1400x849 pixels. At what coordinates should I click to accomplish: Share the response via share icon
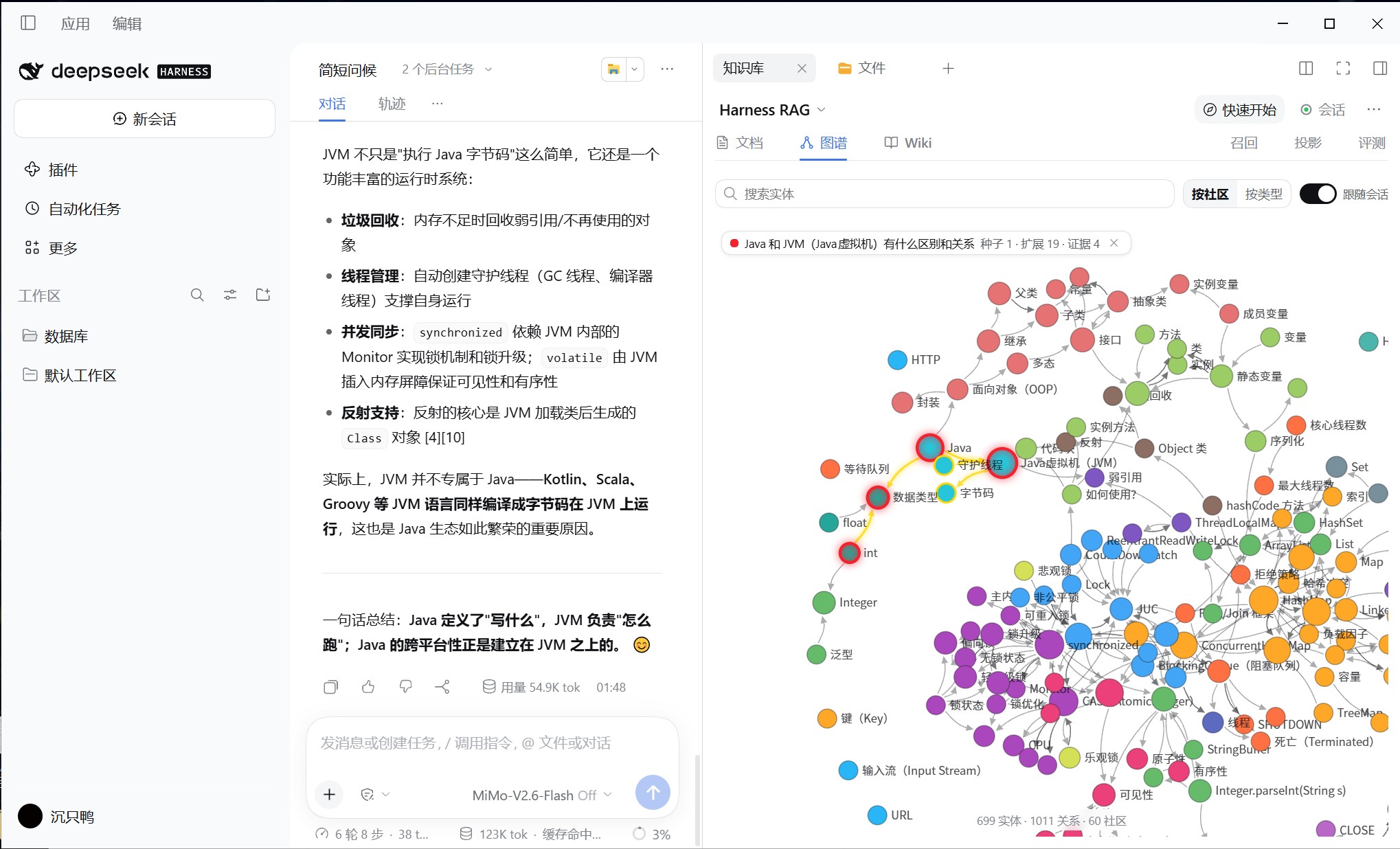pyautogui.click(x=443, y=687)
